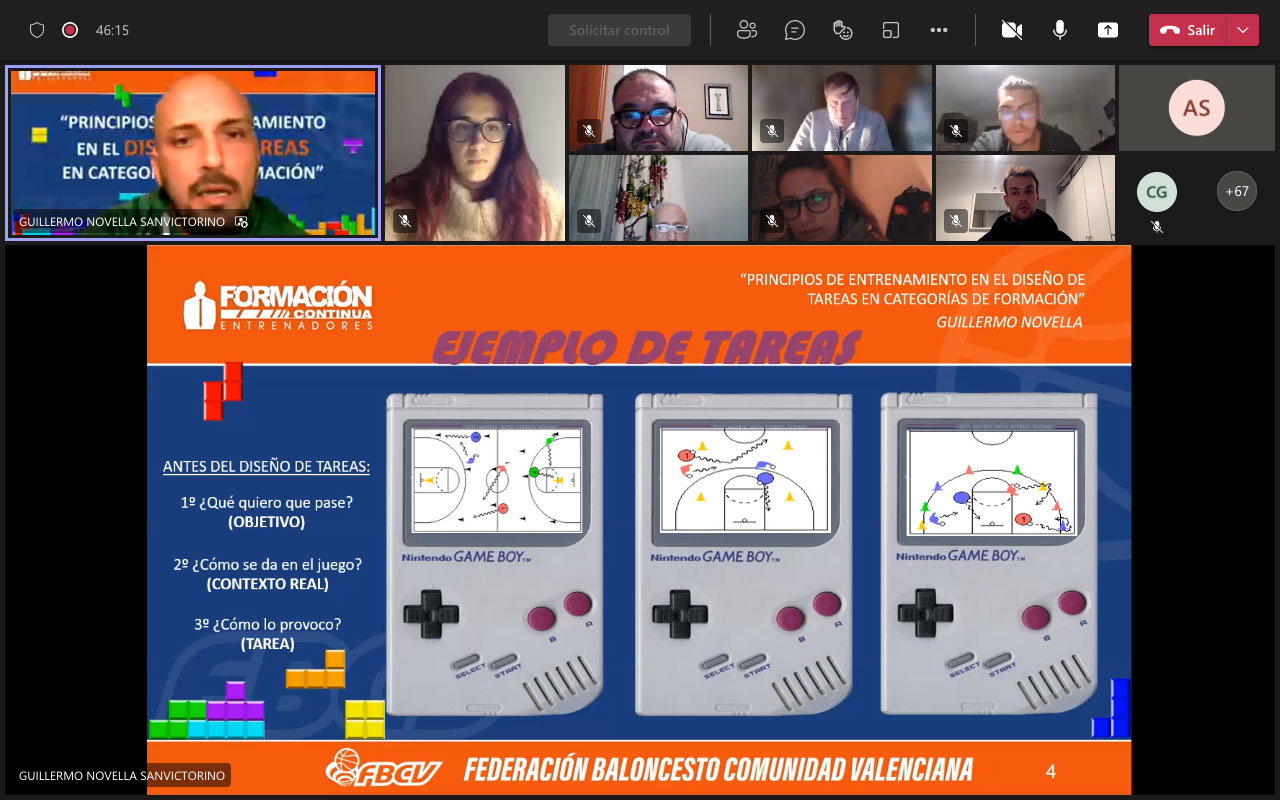Show the +67 additional participants
Viewport: 1280px width, 800px height.
pyautogui.click(x=1237, y=191)
